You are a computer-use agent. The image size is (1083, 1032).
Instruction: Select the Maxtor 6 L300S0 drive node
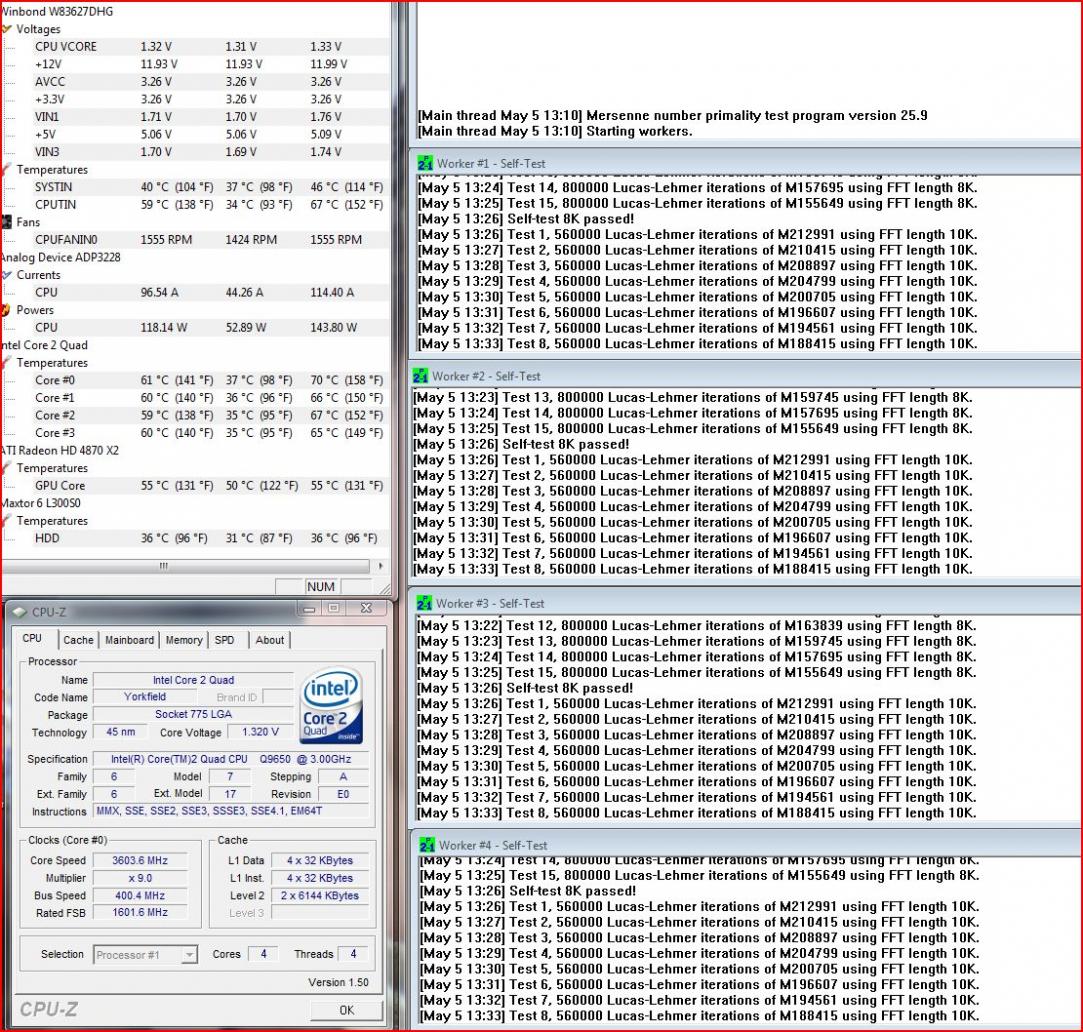tap(41, 503)
